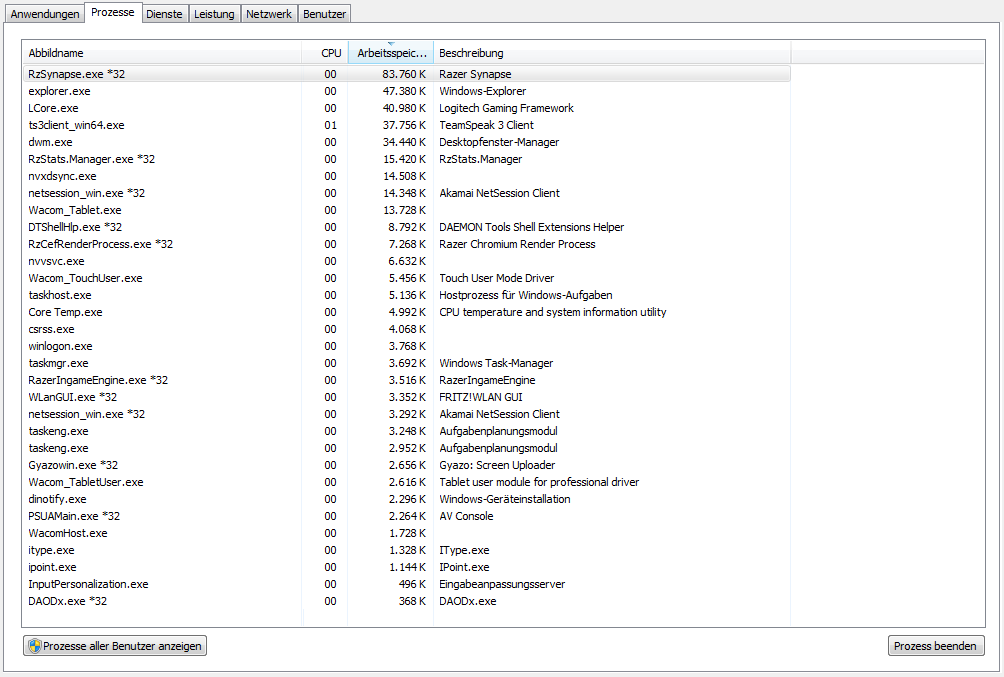The height and width of the screenshot is (677, 1004).
Task: Select the WLanGUI.exe *32 process
Action: [407, 396]
